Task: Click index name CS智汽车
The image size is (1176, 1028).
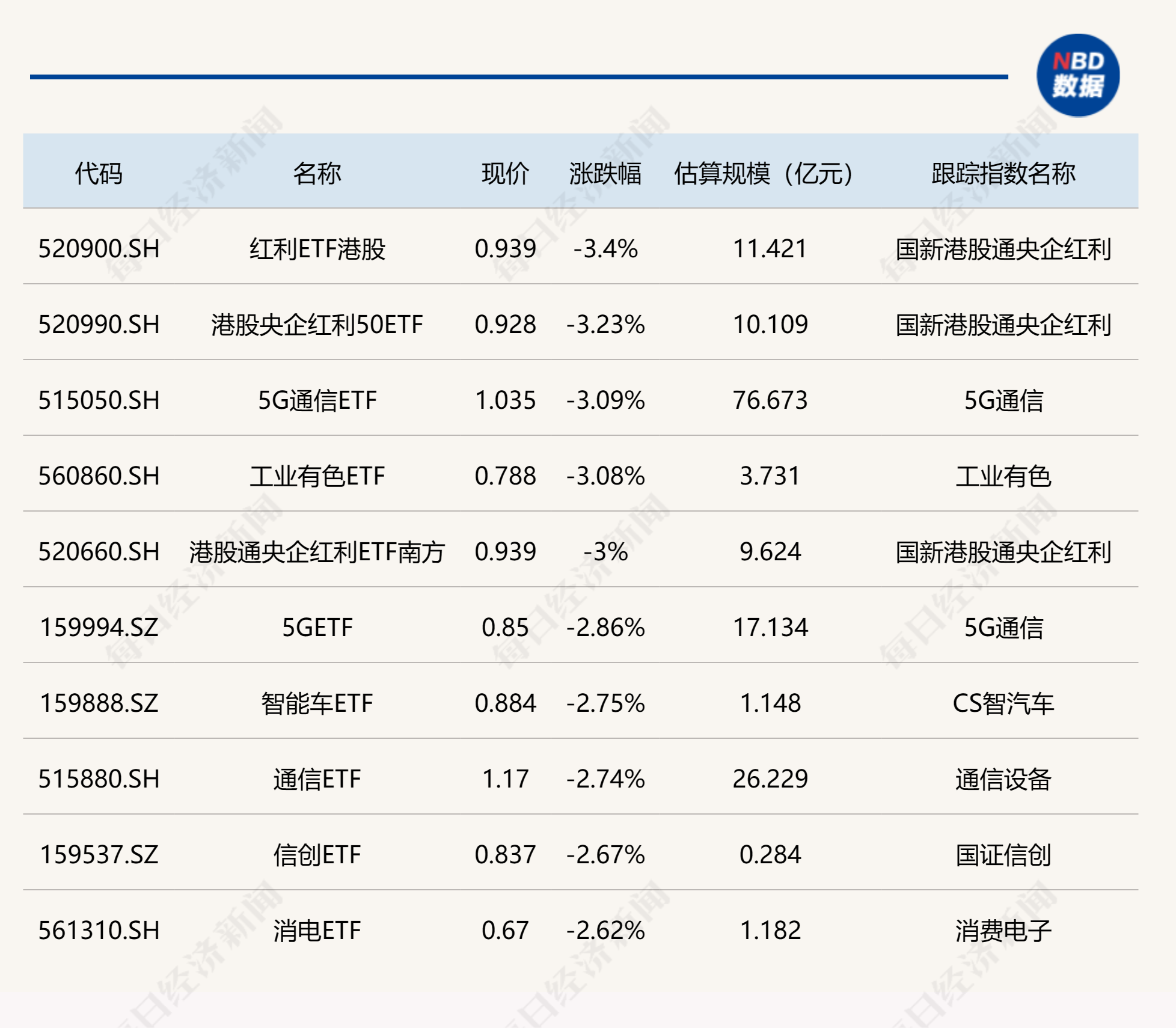Action: click(x=1003, y=703)
